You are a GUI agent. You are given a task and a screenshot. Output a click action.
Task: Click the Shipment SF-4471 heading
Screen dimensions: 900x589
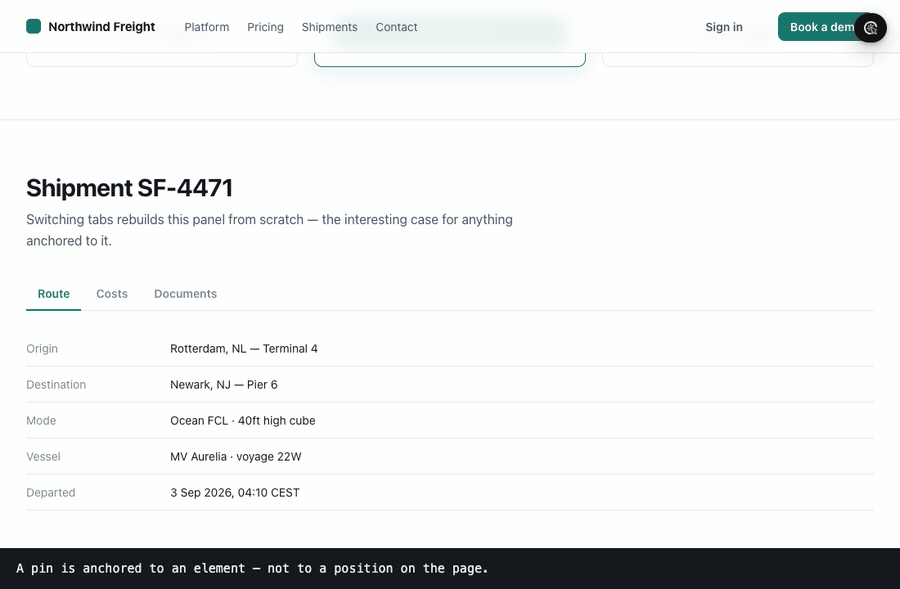tap(129, 188)
